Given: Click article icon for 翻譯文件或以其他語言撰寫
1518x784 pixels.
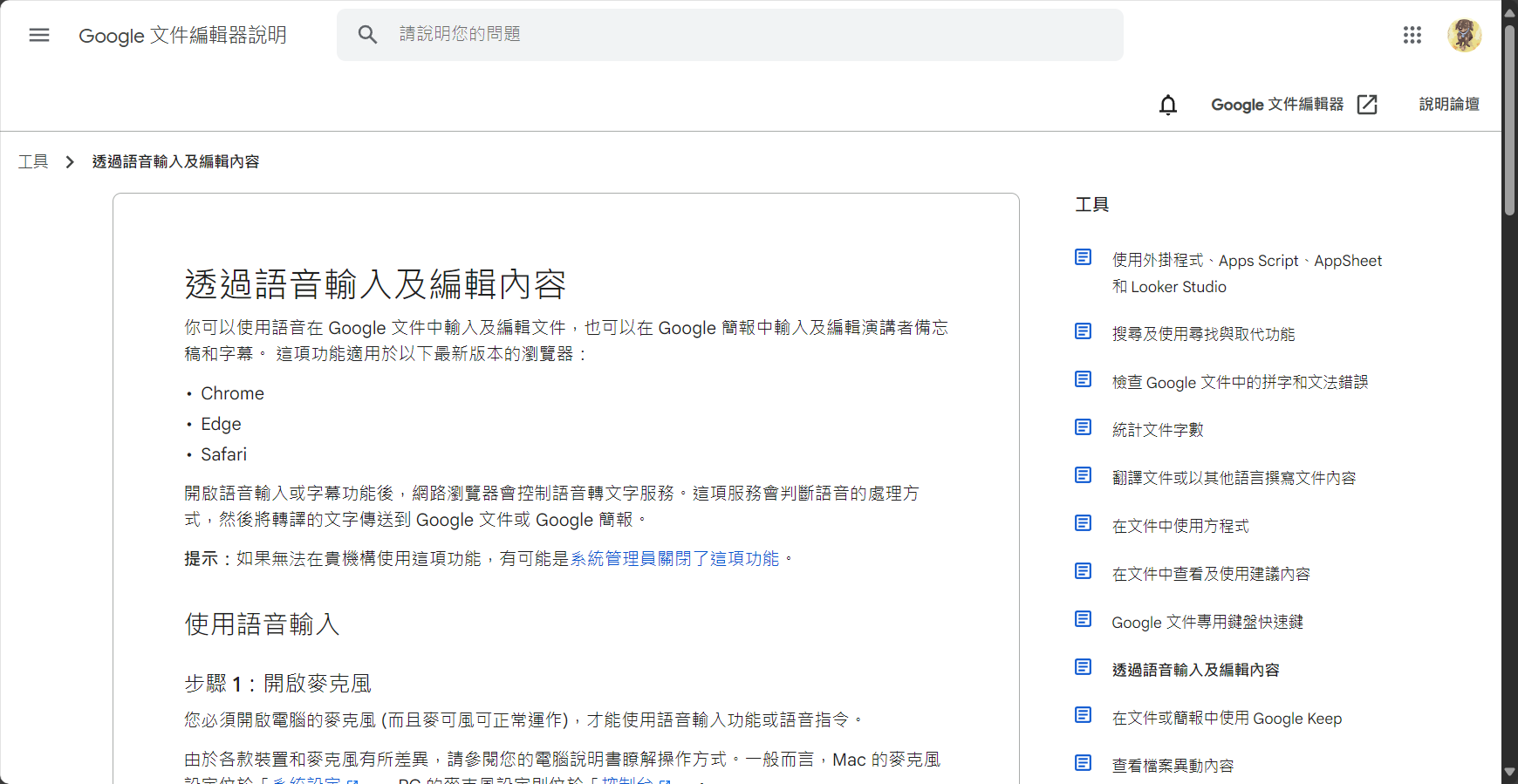Looking at the screenshot, I should (x=1084, y=475).
